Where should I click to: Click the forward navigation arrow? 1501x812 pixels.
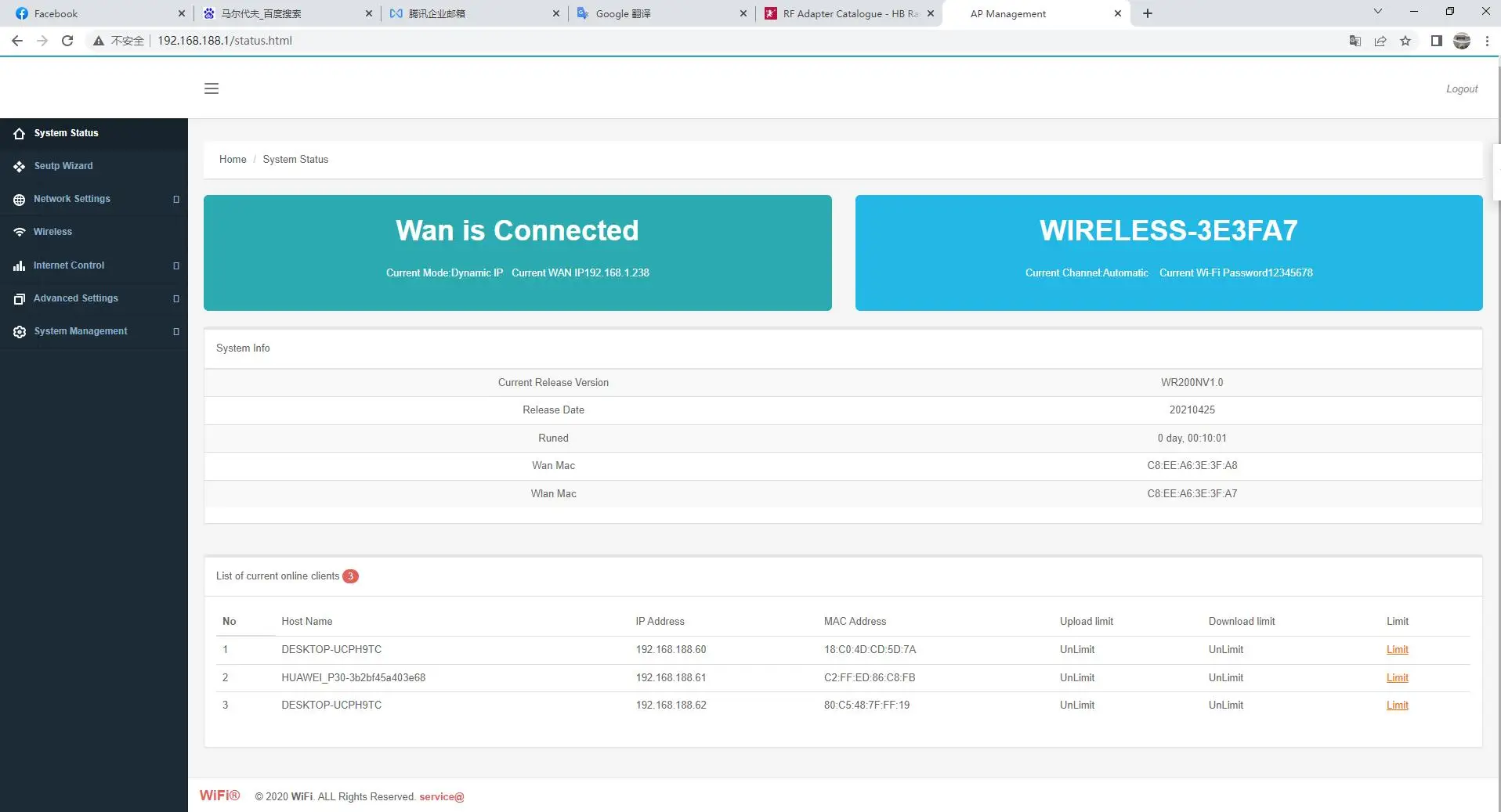coord(42,41)
